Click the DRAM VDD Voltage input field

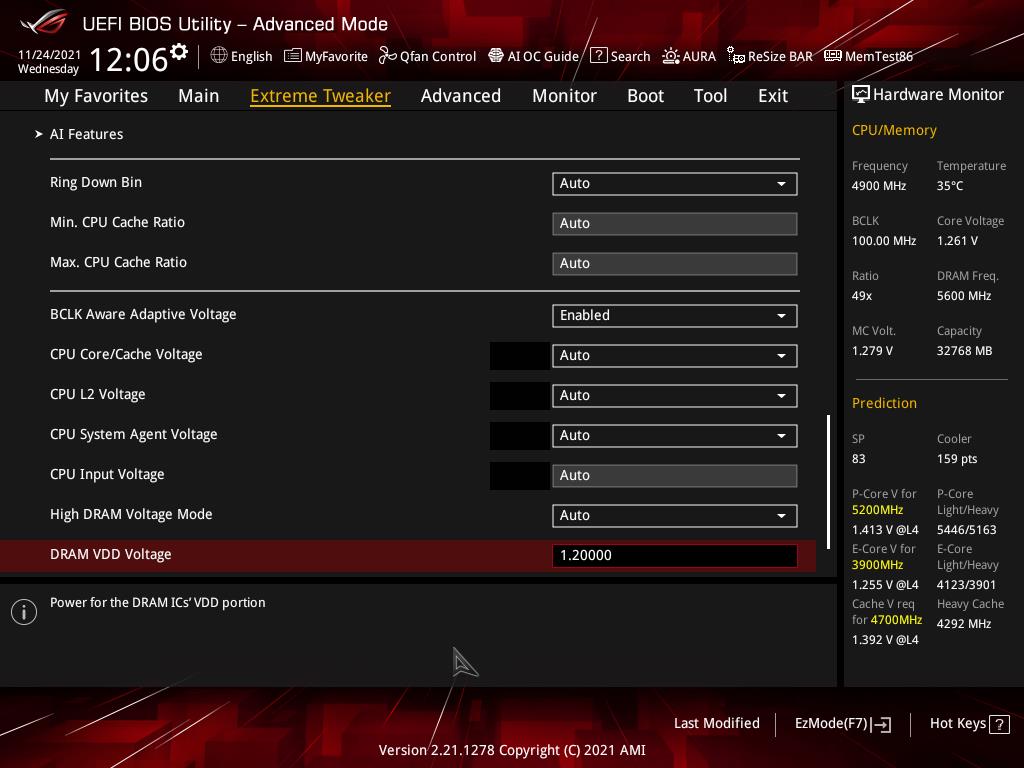tap(674, 555)
